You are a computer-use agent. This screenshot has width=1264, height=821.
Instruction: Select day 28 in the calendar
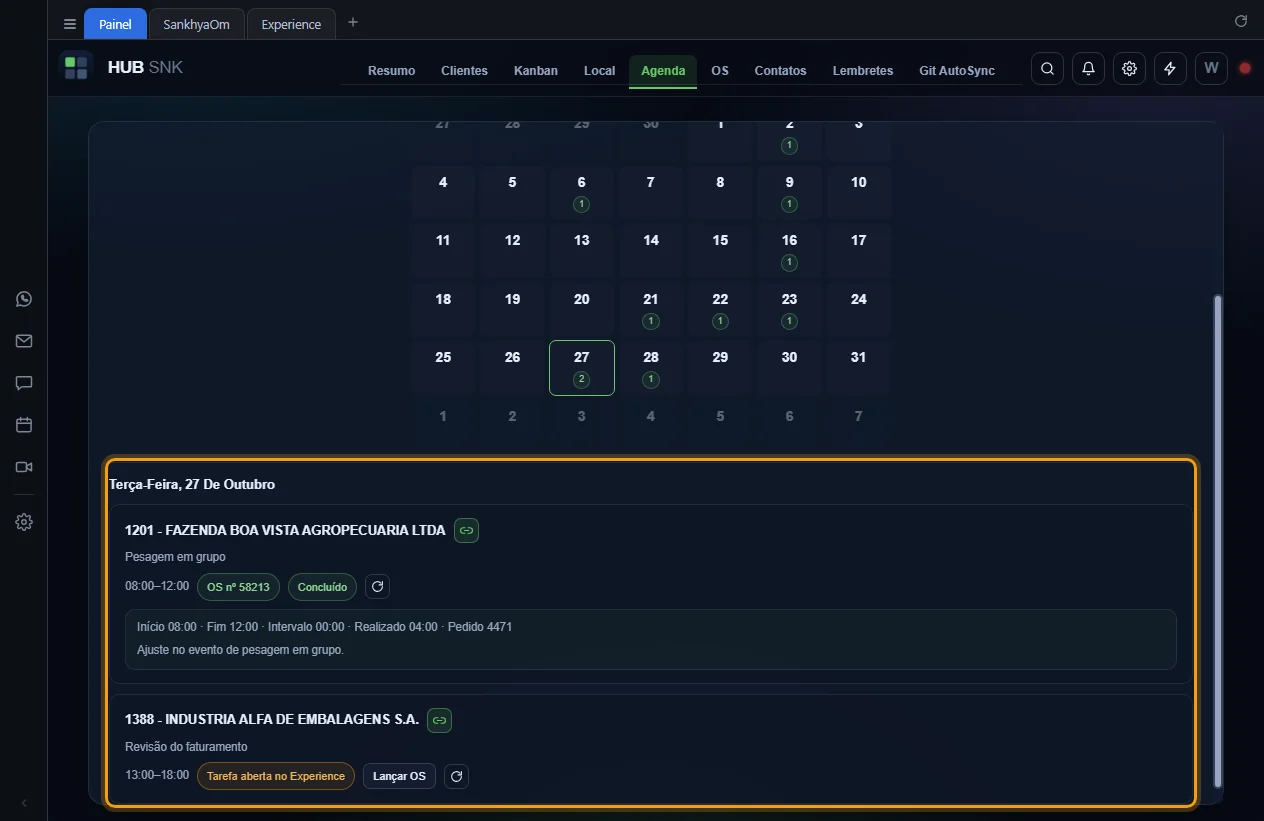651,368
